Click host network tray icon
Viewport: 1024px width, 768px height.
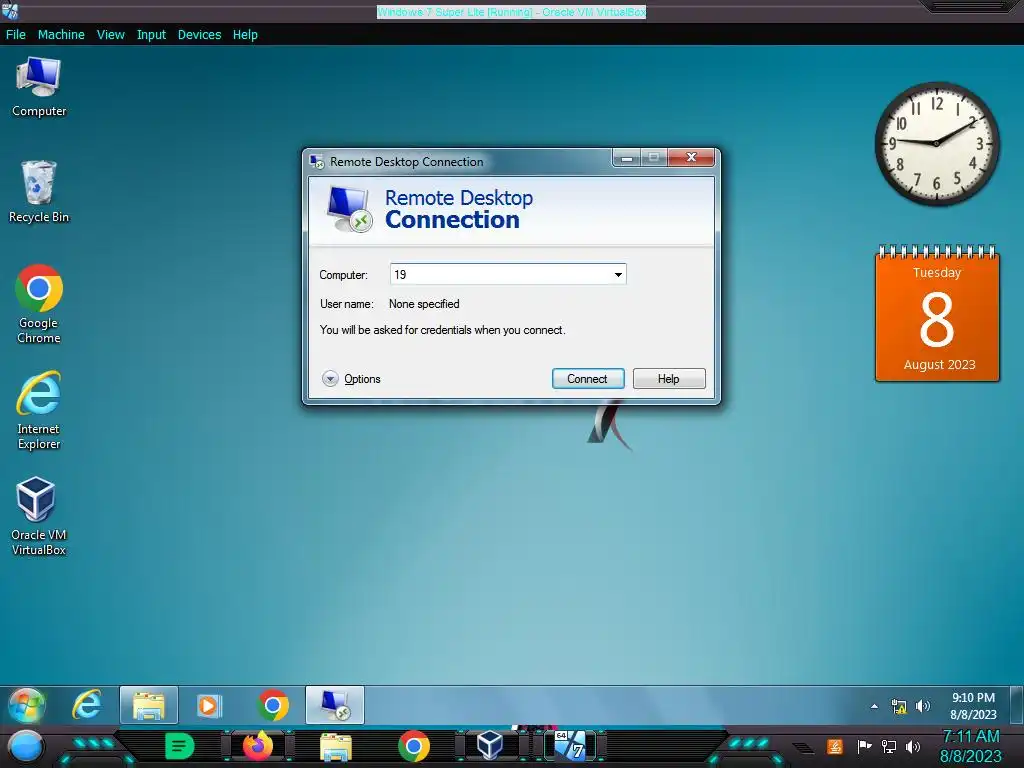coord(888,746)
